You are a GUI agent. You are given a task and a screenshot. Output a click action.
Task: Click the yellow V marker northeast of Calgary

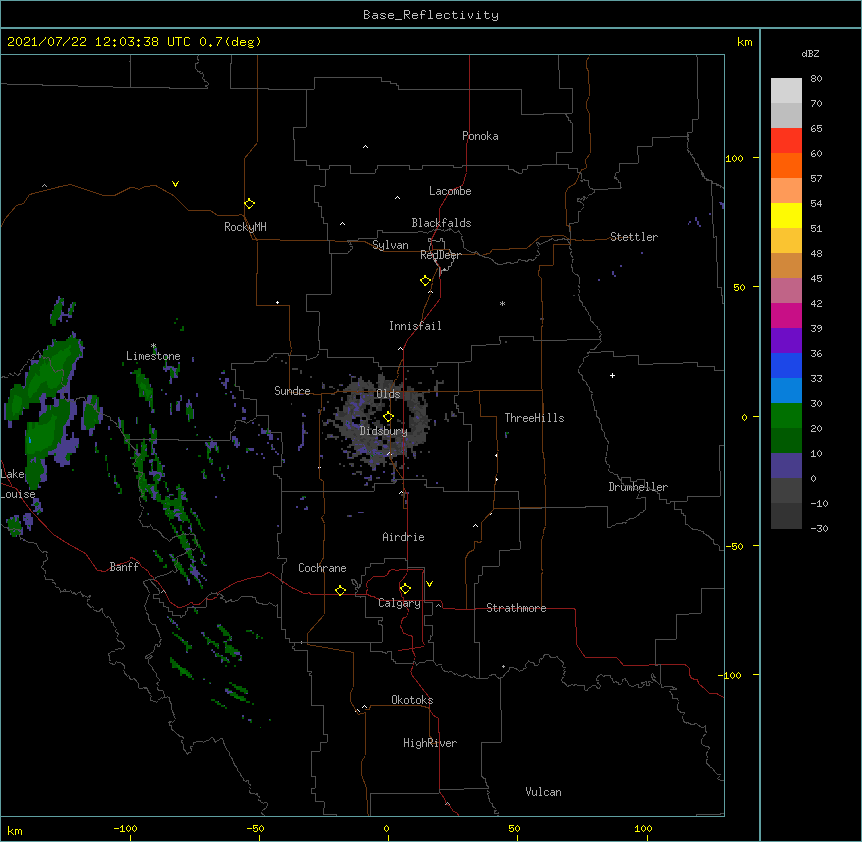(x=429, y=584)
